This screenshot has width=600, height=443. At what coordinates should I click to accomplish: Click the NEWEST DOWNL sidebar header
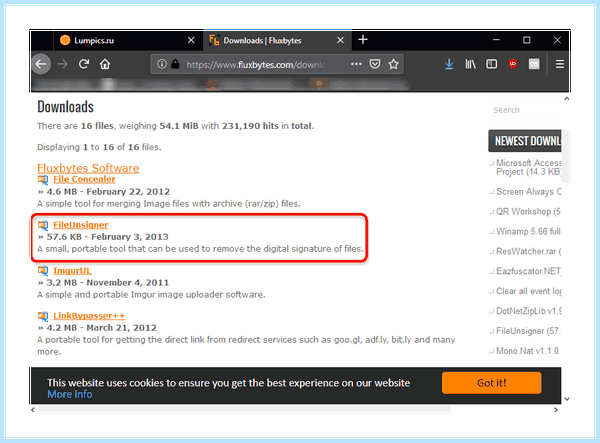(x=525, y=141)
